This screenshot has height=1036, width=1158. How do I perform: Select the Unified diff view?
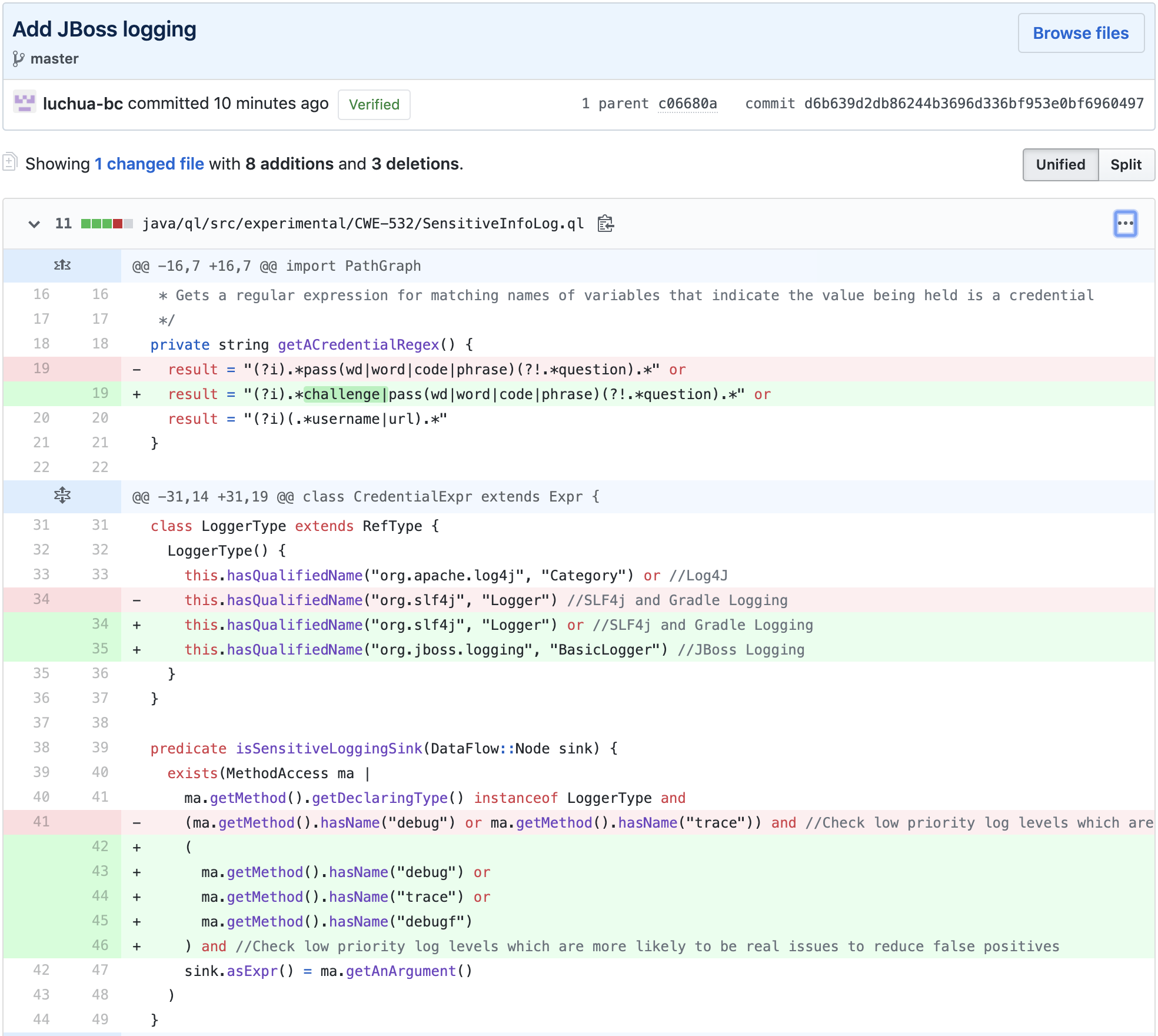click(x=1060, y=165)
